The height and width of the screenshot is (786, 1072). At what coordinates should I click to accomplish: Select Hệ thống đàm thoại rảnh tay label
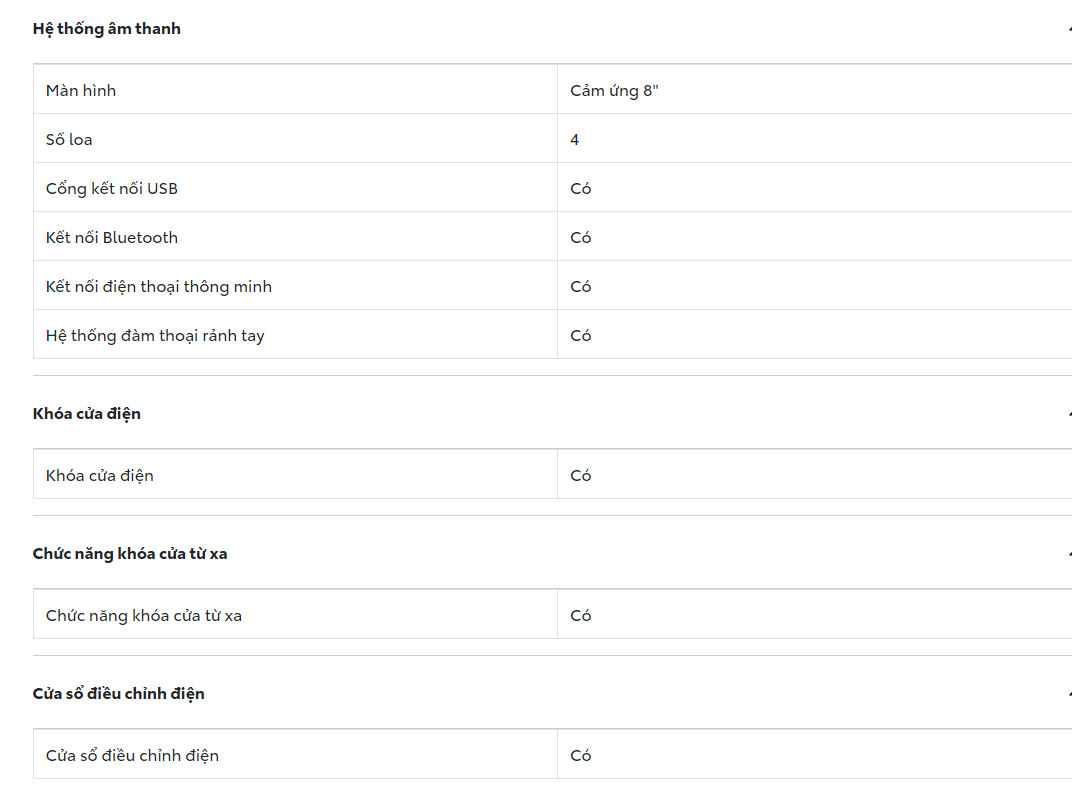click(155, 336)
